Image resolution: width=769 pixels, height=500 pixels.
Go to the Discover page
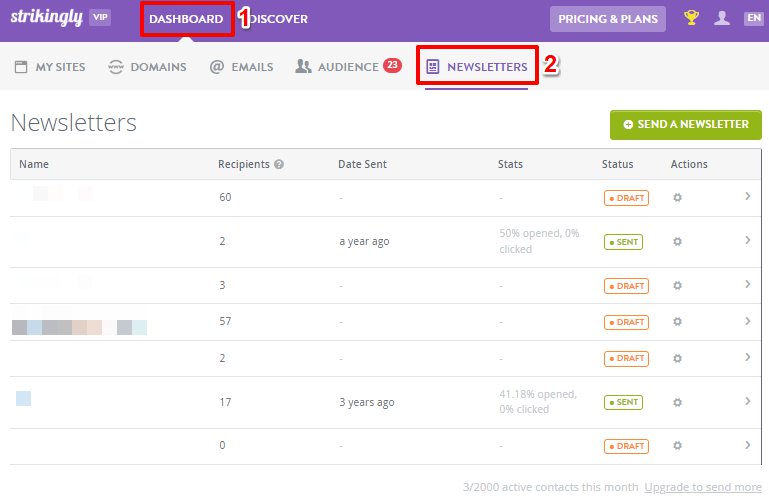click(279, 19)
